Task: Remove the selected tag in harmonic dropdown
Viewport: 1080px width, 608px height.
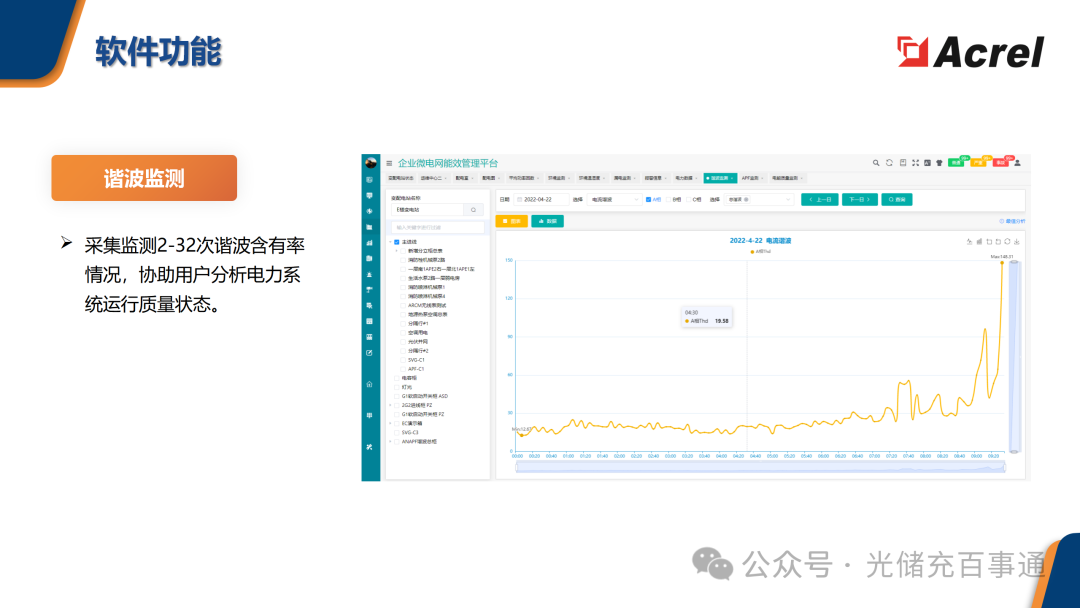Action: coord(747,200)
